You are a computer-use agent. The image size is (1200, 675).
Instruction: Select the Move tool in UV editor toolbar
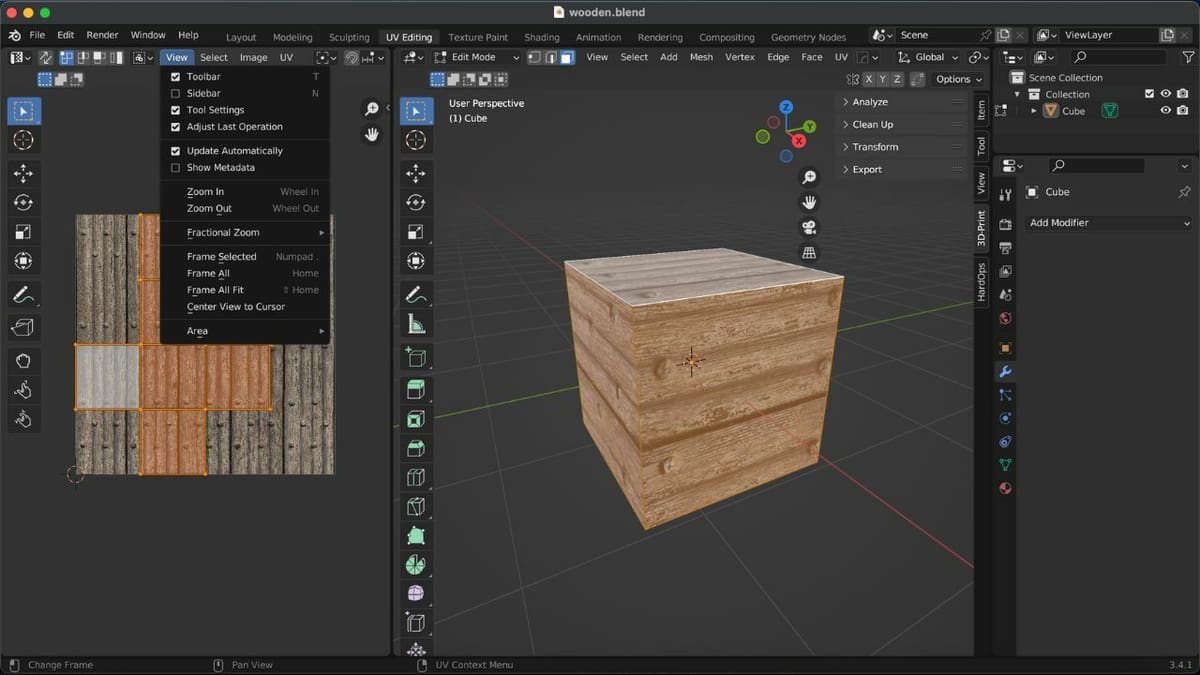tap(23, 174)
